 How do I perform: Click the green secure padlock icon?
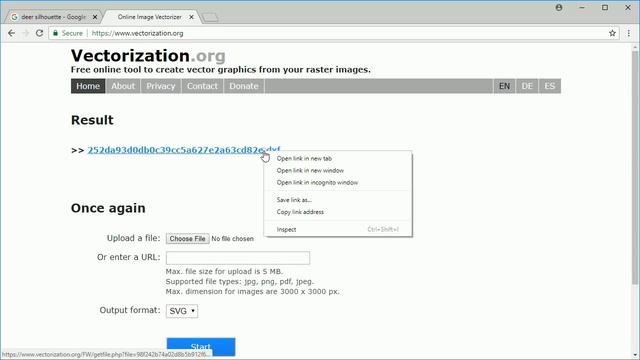click(56, 33)
